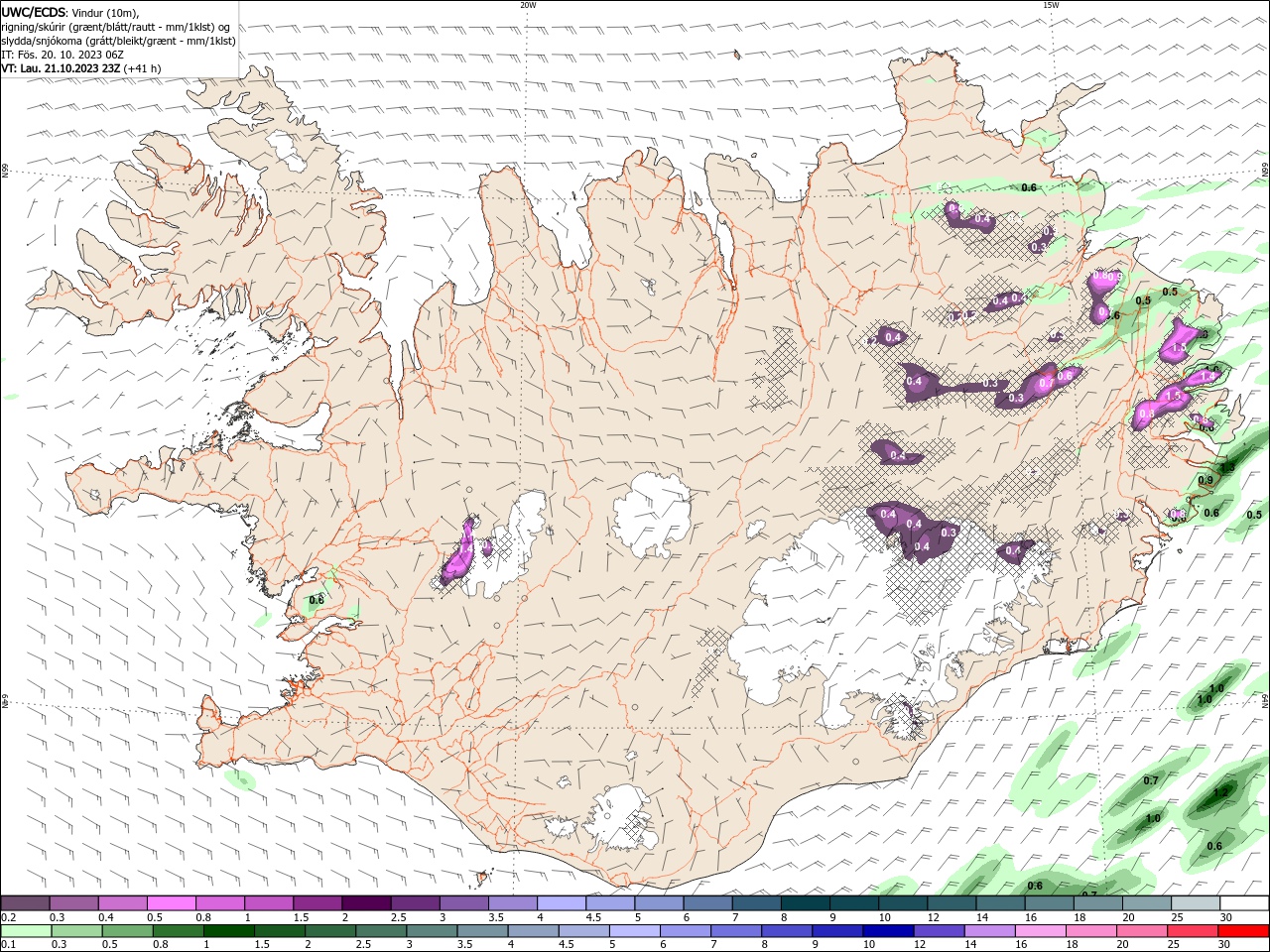Click the 'slydda/snjókoma' legend description line
This screenshot has width=1270, height=952.
pos(118,41)
